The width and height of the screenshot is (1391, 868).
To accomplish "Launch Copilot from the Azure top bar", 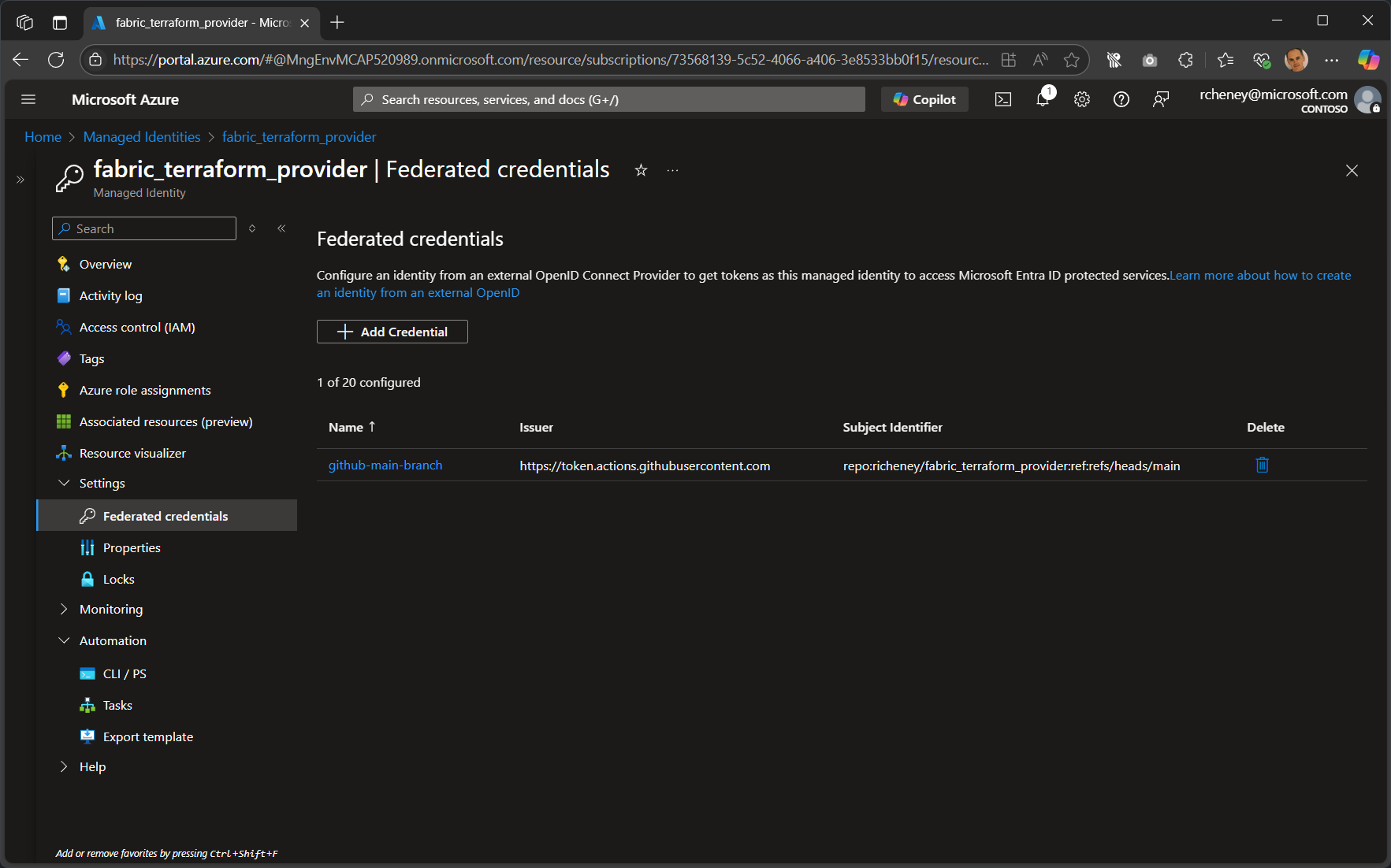I will click(924, 99).
